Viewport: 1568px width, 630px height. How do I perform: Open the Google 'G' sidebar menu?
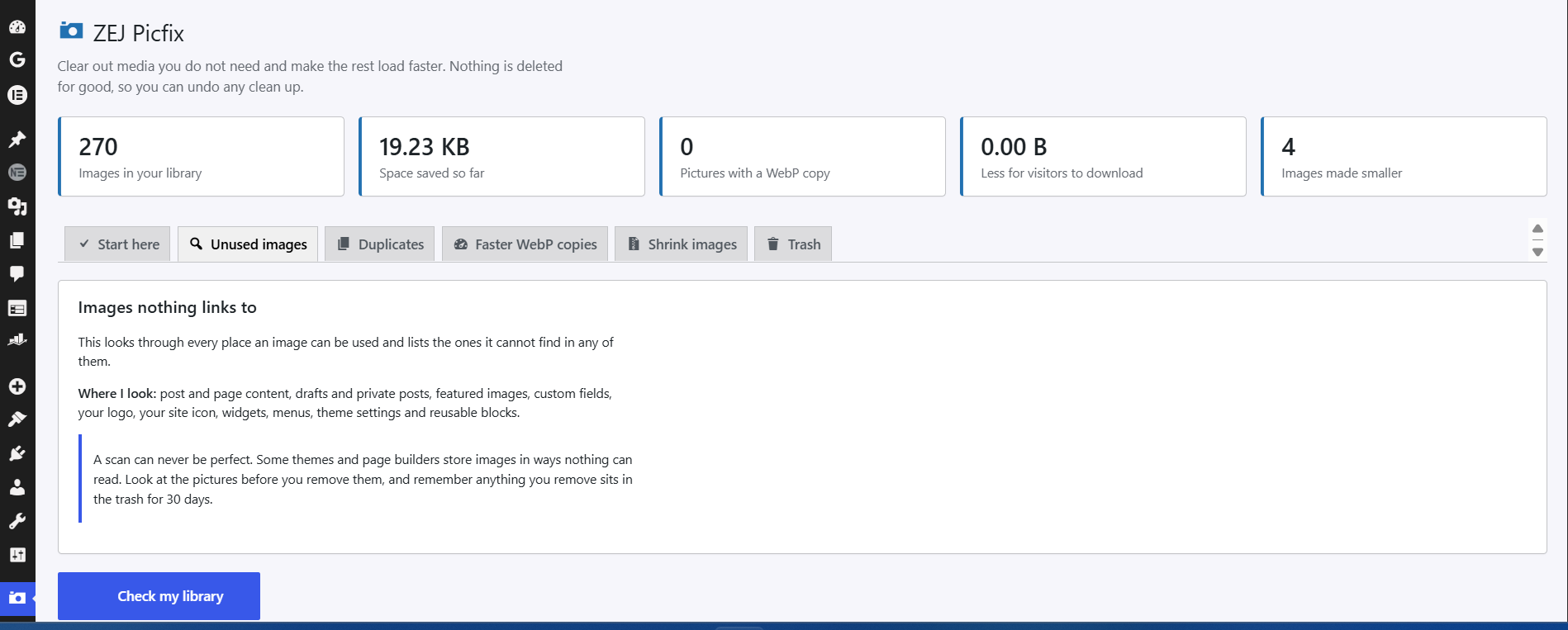click(17, 59)
